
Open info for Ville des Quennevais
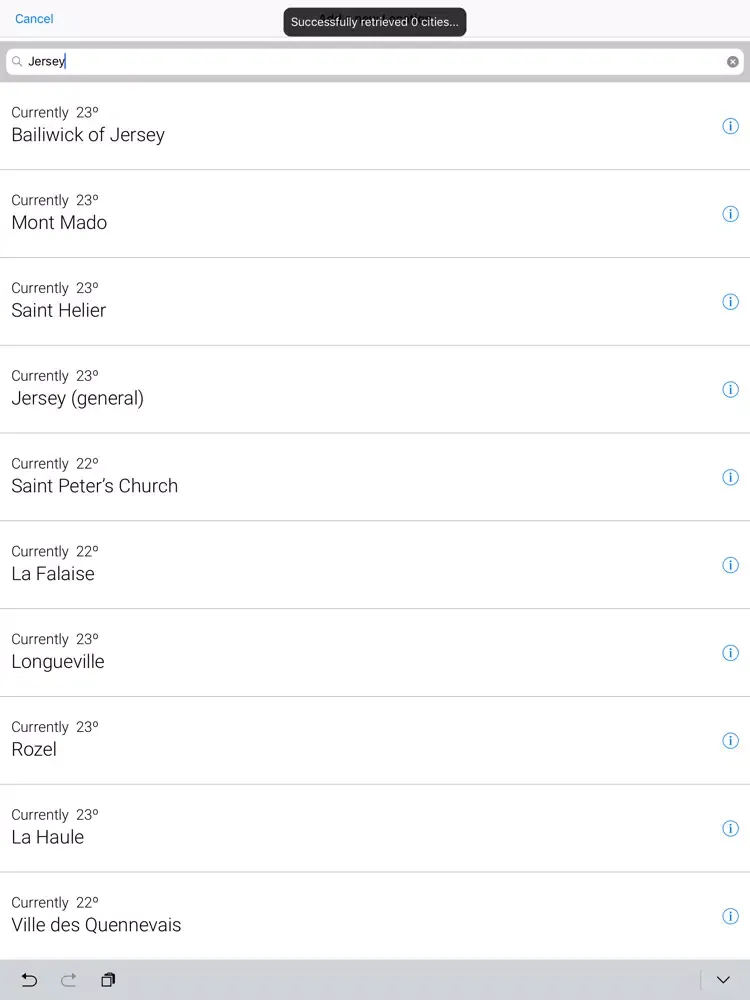tap(730, 917)
